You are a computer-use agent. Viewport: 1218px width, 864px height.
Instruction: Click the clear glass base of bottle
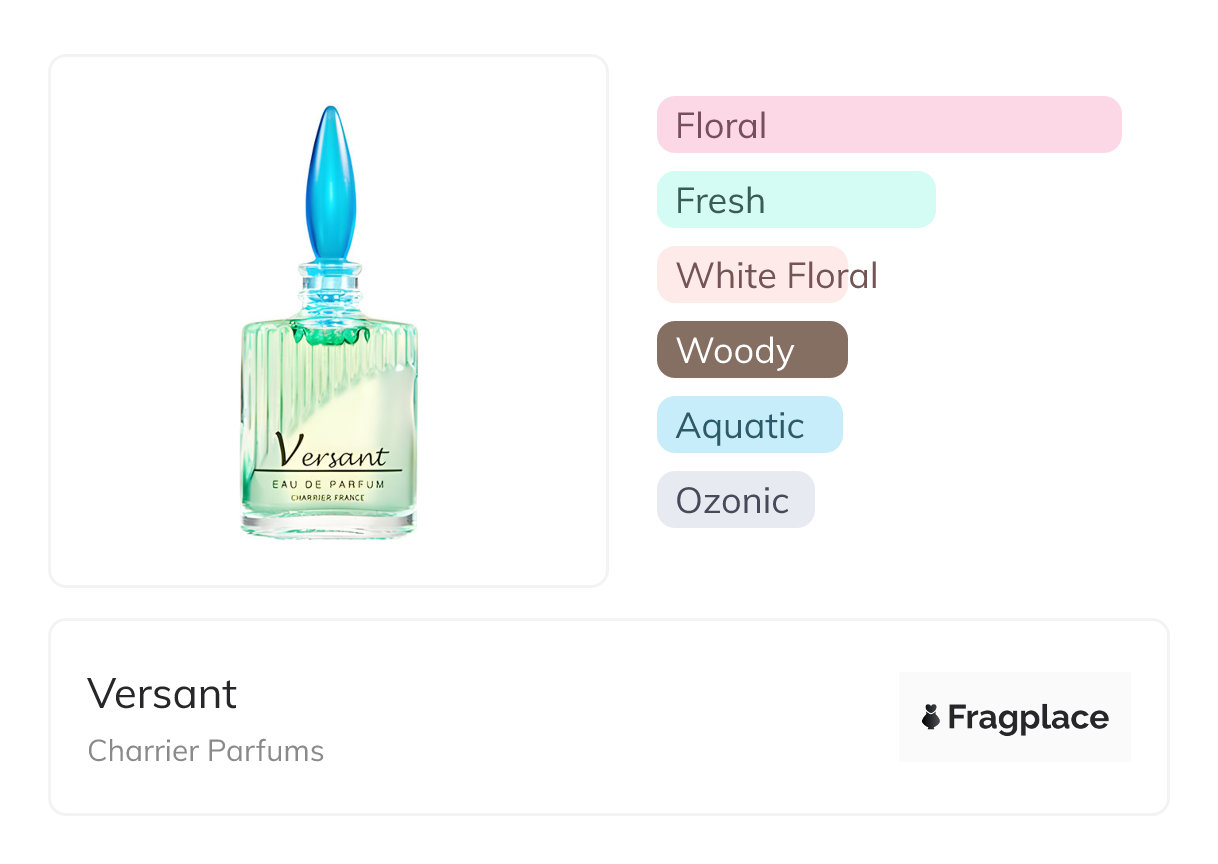[x=328, y=525]
